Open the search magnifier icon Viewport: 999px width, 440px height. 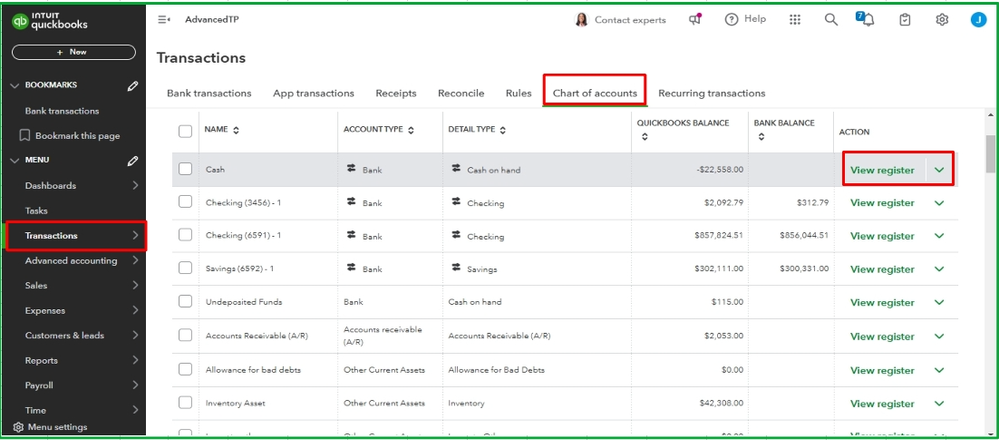coord(830,19)
